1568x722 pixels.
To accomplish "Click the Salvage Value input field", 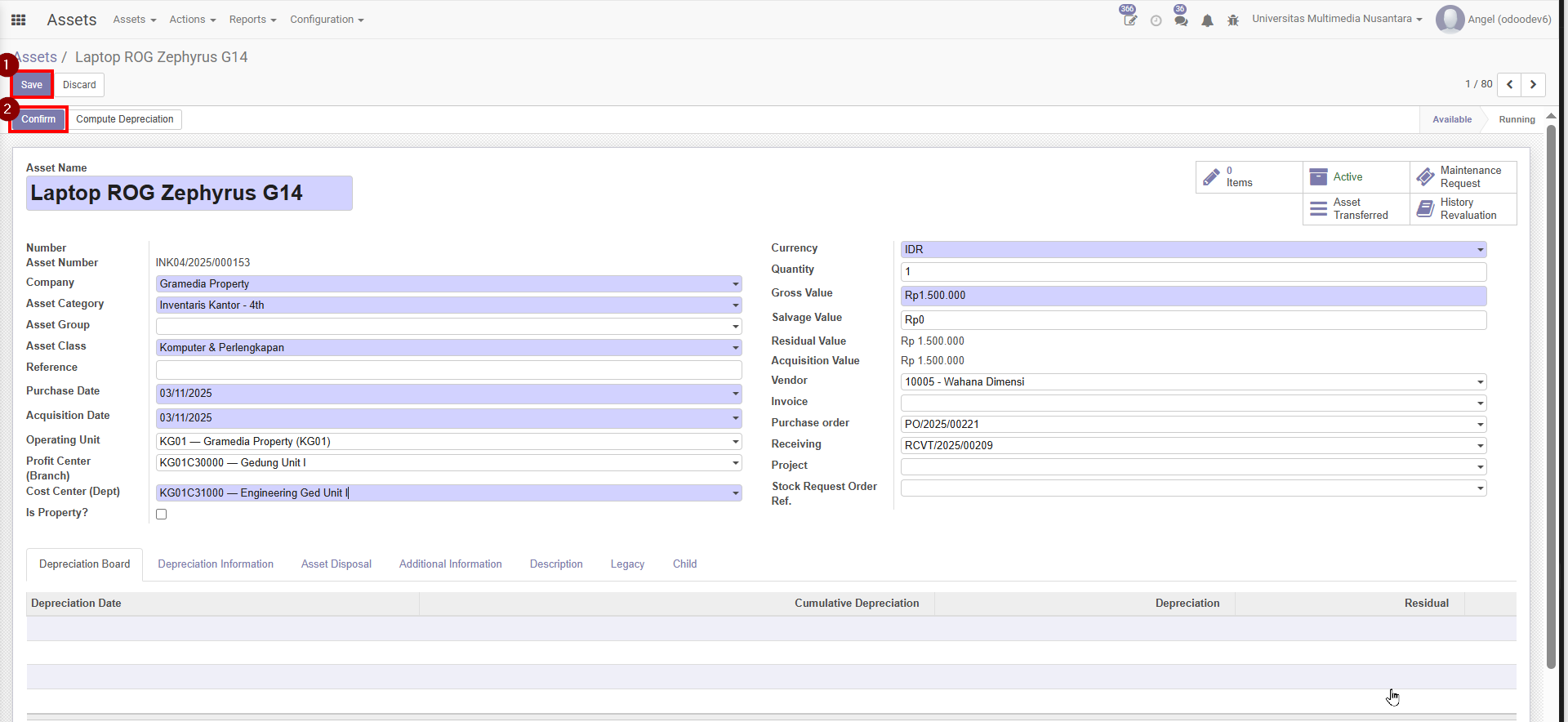I will click(1192, 320).
